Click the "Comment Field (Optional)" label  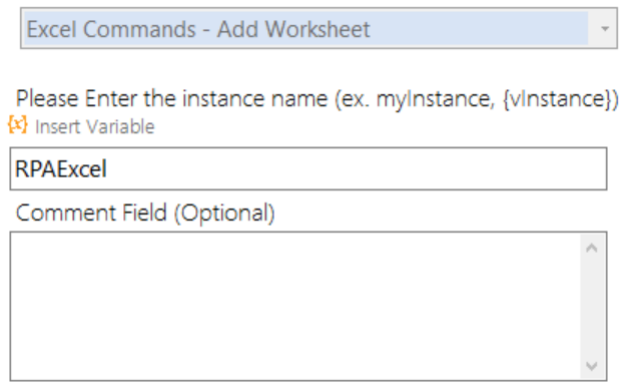[x=145, y=213]
